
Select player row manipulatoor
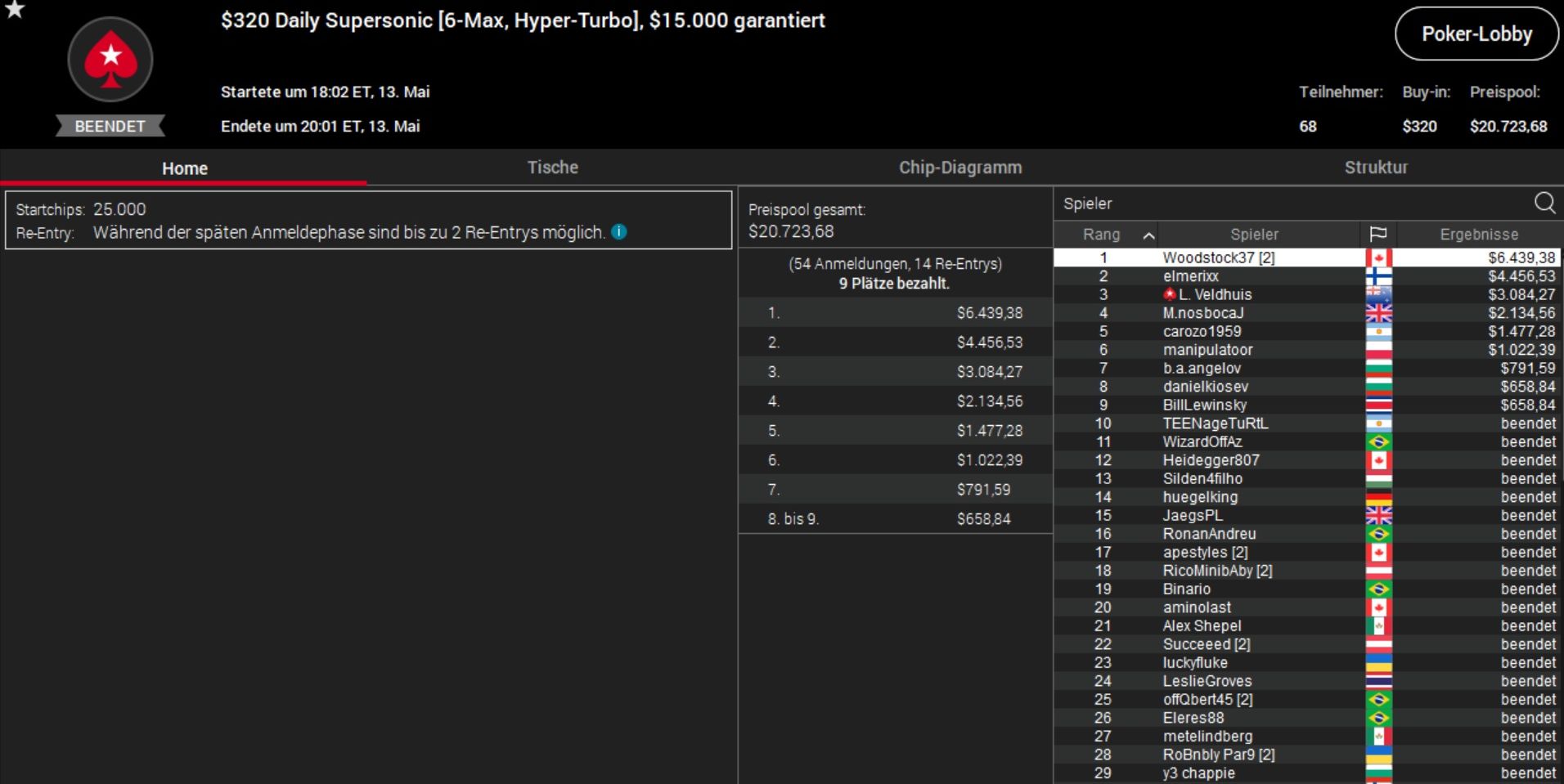pyautogui.click(x=1307, y=350)
